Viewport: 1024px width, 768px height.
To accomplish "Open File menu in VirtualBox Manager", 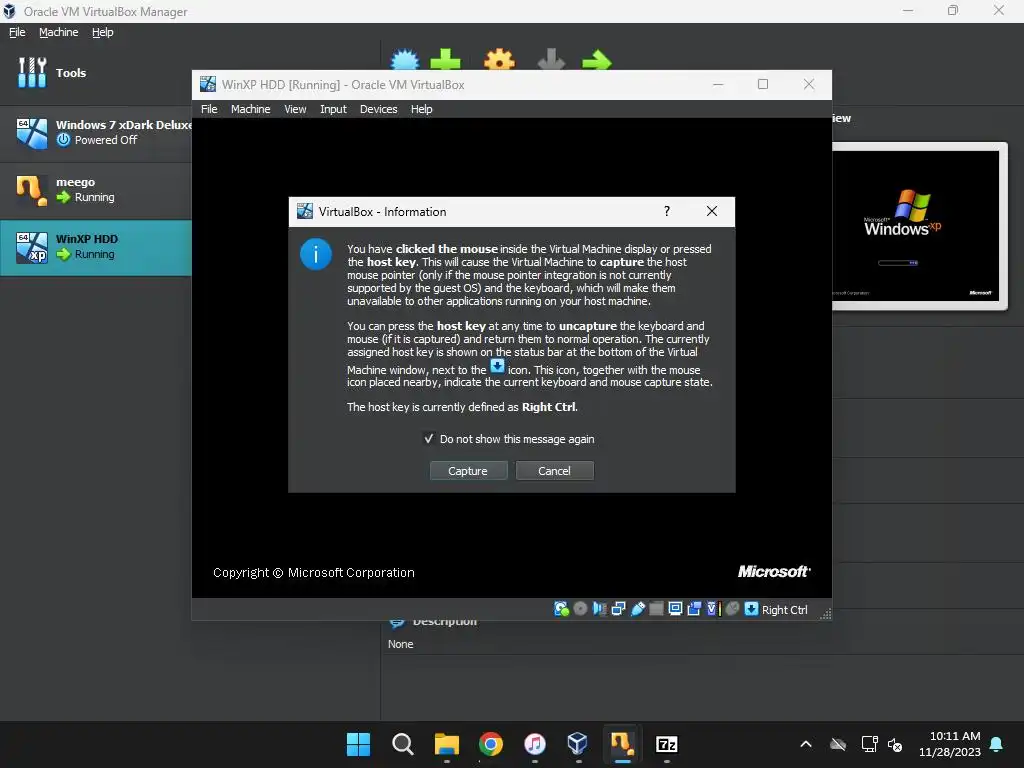I will 17,32.
